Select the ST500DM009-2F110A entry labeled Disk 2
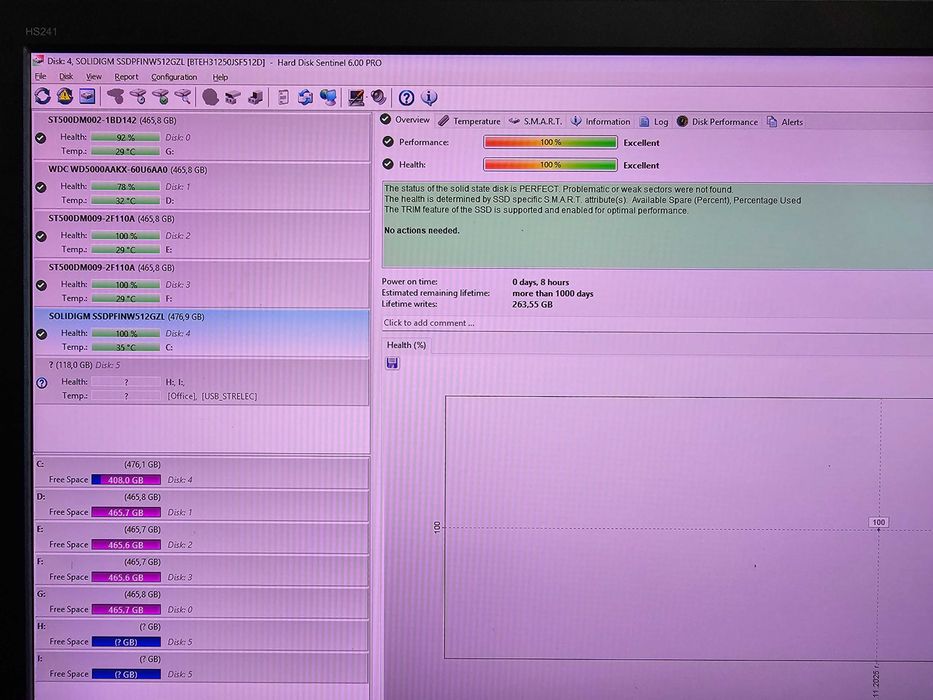Screen dimensions: 933x700 coord(202,234)
